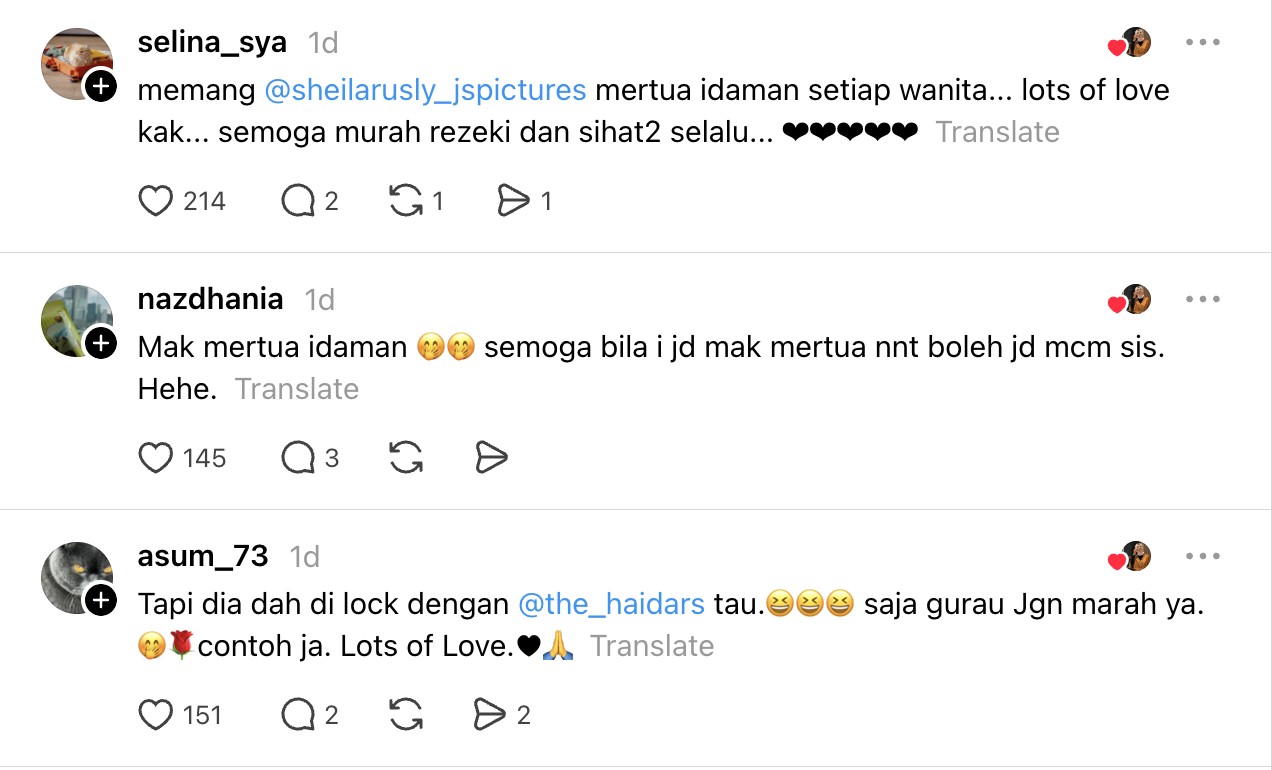Open the @the_haidars mention link
Screen dimensions: 1272x770
coord(611,604)
